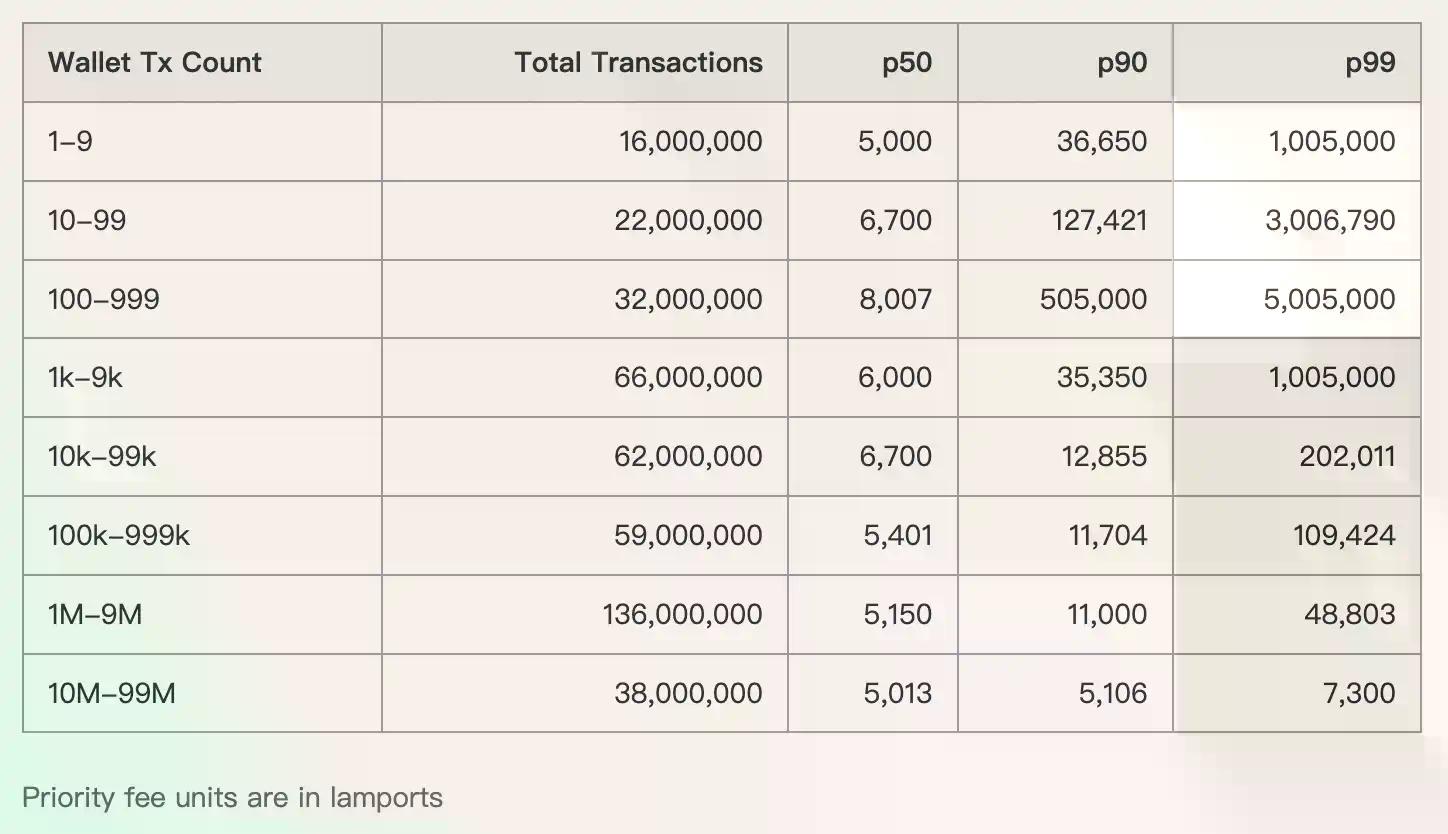This screenshot has height=834, width=1448.
Task: Click the Total Transactions column header
Action: tap(638, 63)
